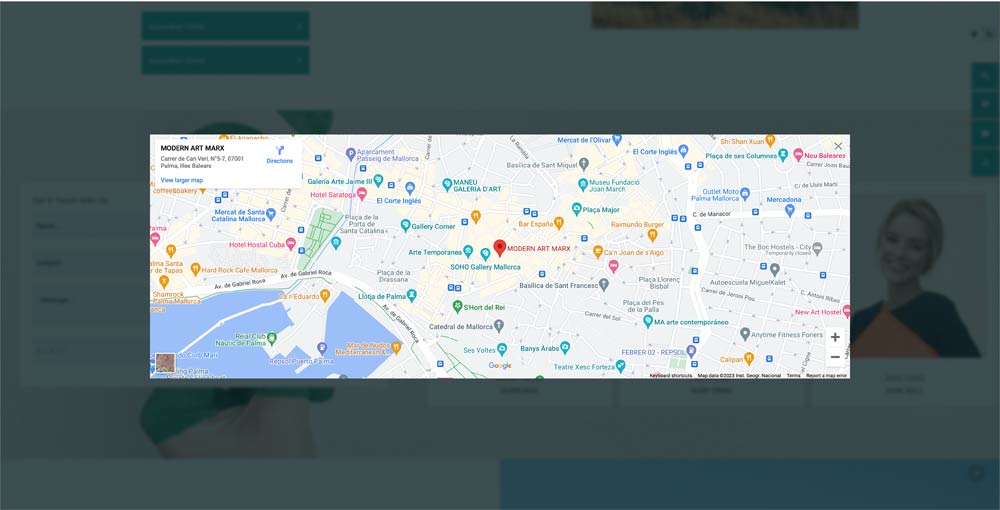This screenshot has height=510, width=1000.
Task: Close the map popup
Action: tap(838, 146)
